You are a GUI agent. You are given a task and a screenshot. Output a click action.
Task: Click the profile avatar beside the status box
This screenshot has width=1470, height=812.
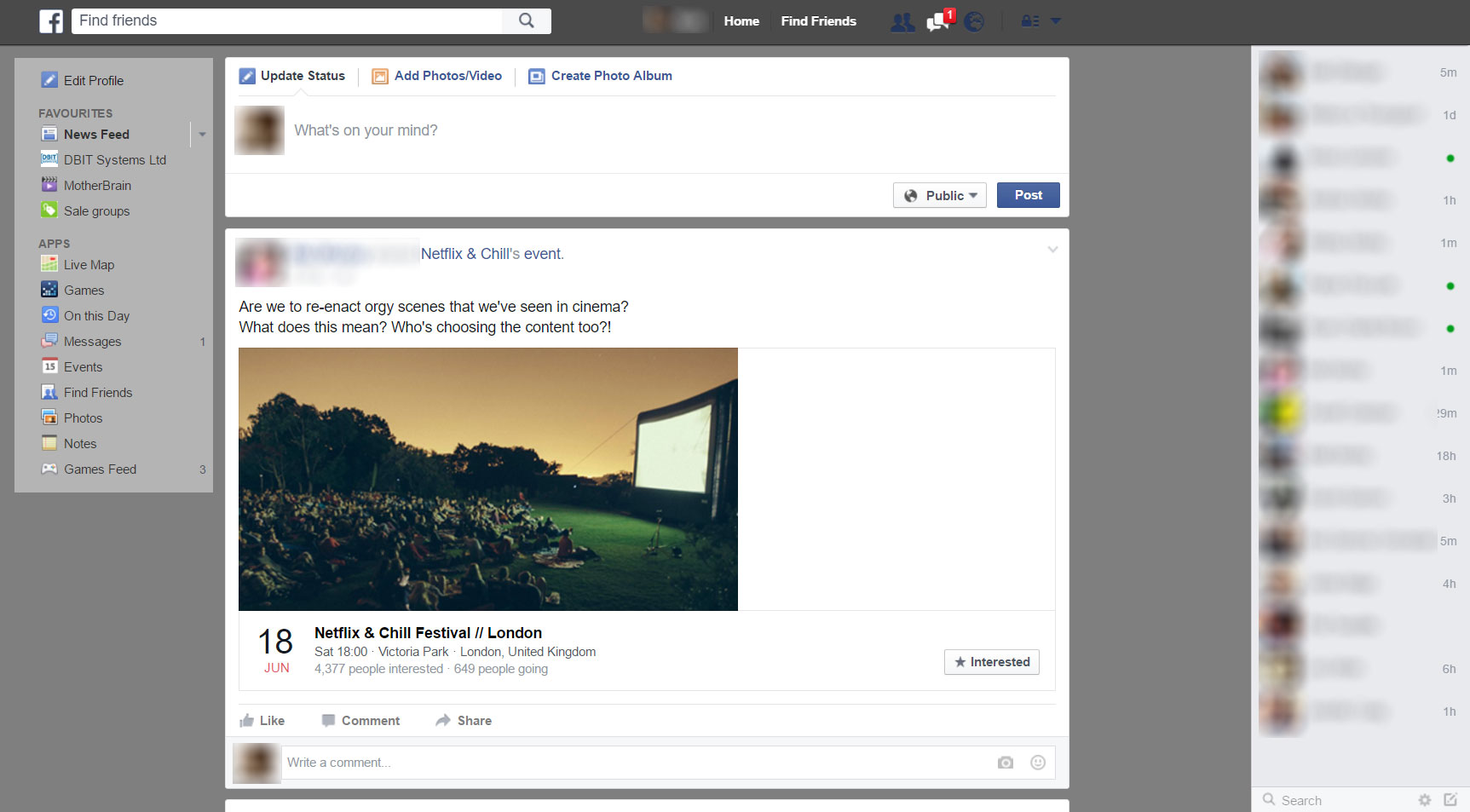pos(259,130)
